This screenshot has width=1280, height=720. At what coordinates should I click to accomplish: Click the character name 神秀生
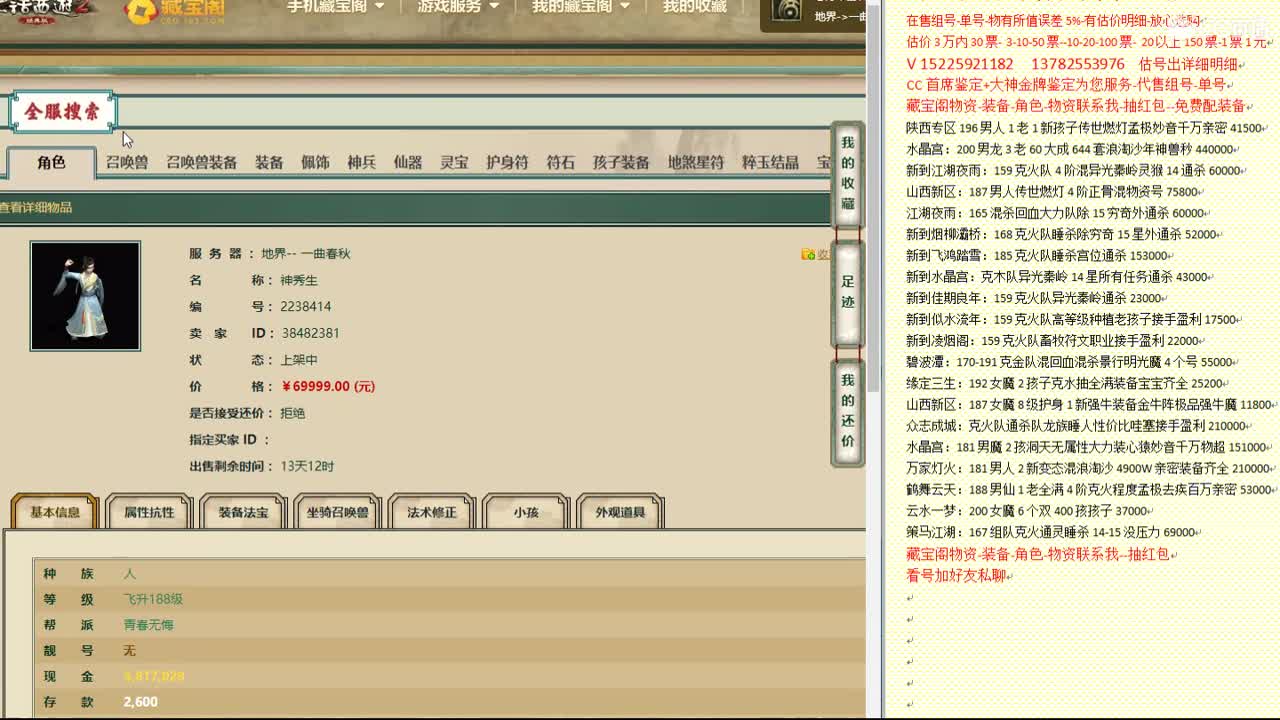(x=299, y=280)
